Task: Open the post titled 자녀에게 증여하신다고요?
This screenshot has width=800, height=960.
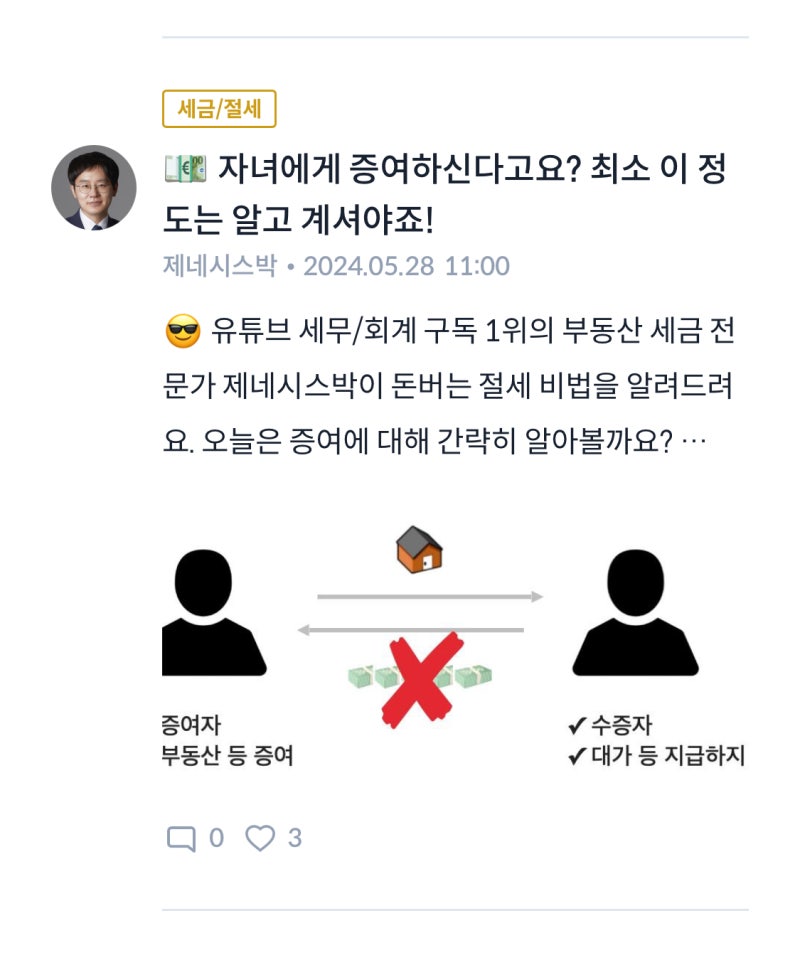Action: tap(444, 194)
